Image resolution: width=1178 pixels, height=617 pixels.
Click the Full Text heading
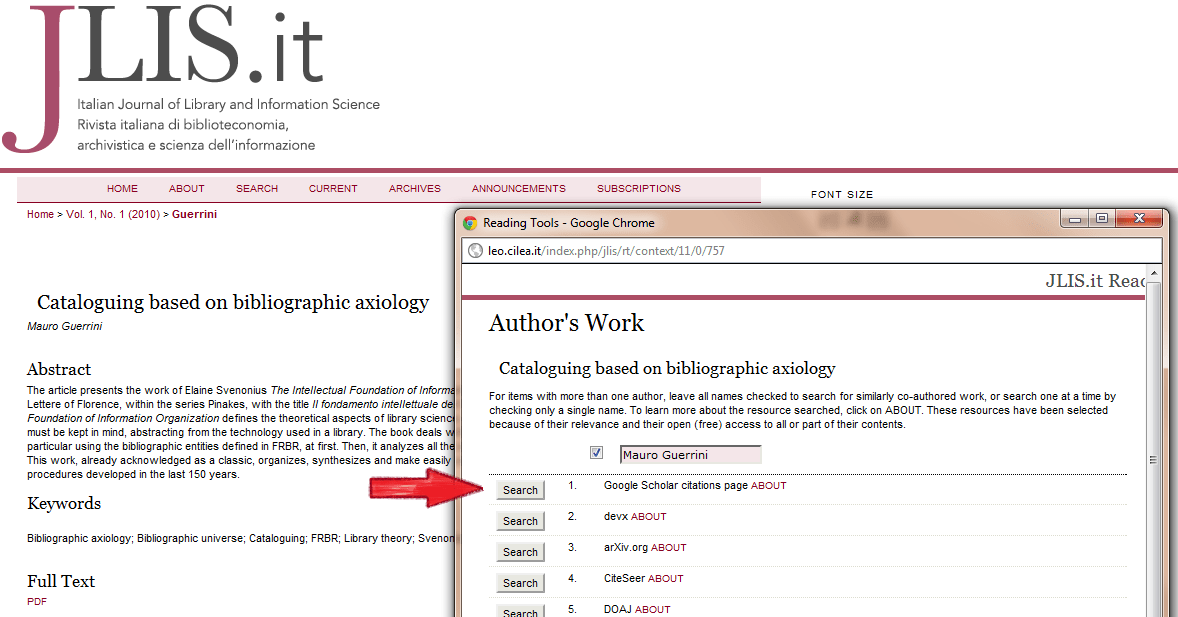(61, 581)
